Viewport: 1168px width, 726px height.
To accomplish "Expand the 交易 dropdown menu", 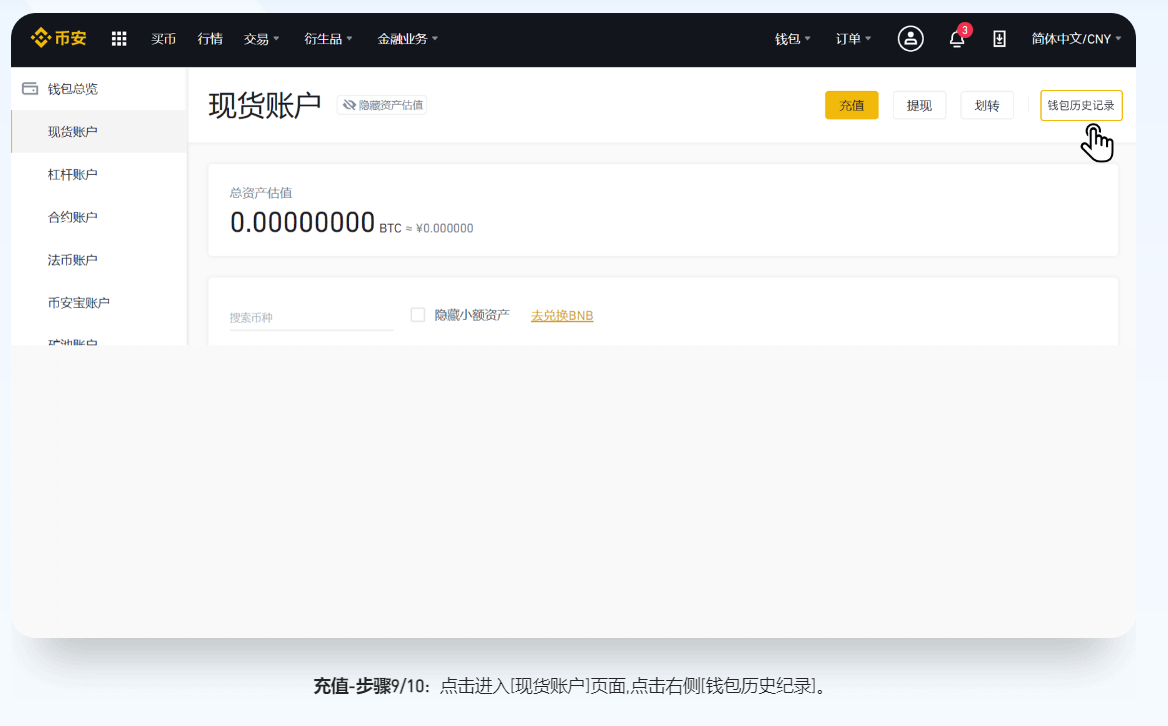I will (261, 39).
